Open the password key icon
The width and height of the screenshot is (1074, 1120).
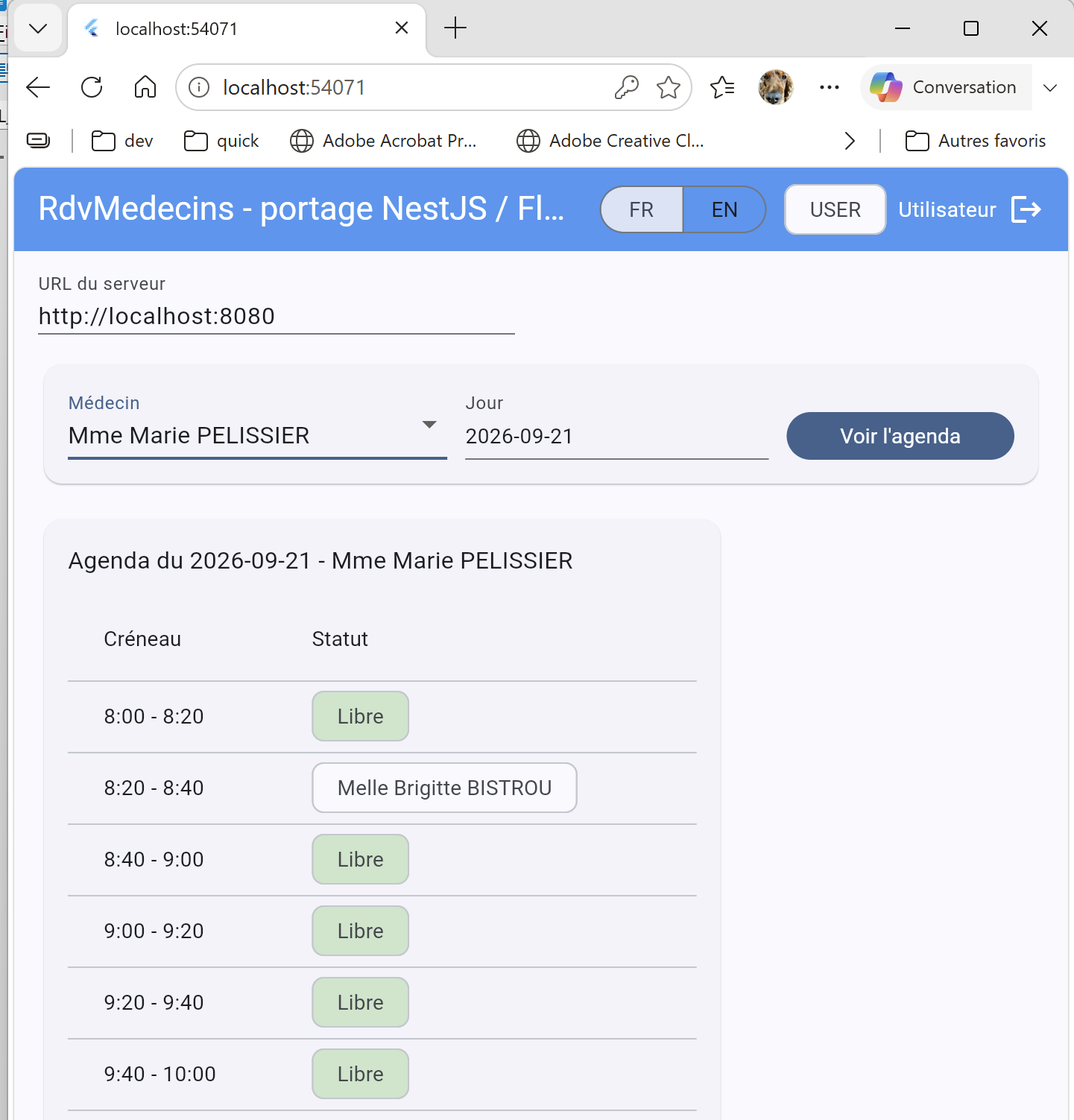(x=627, y=87)
